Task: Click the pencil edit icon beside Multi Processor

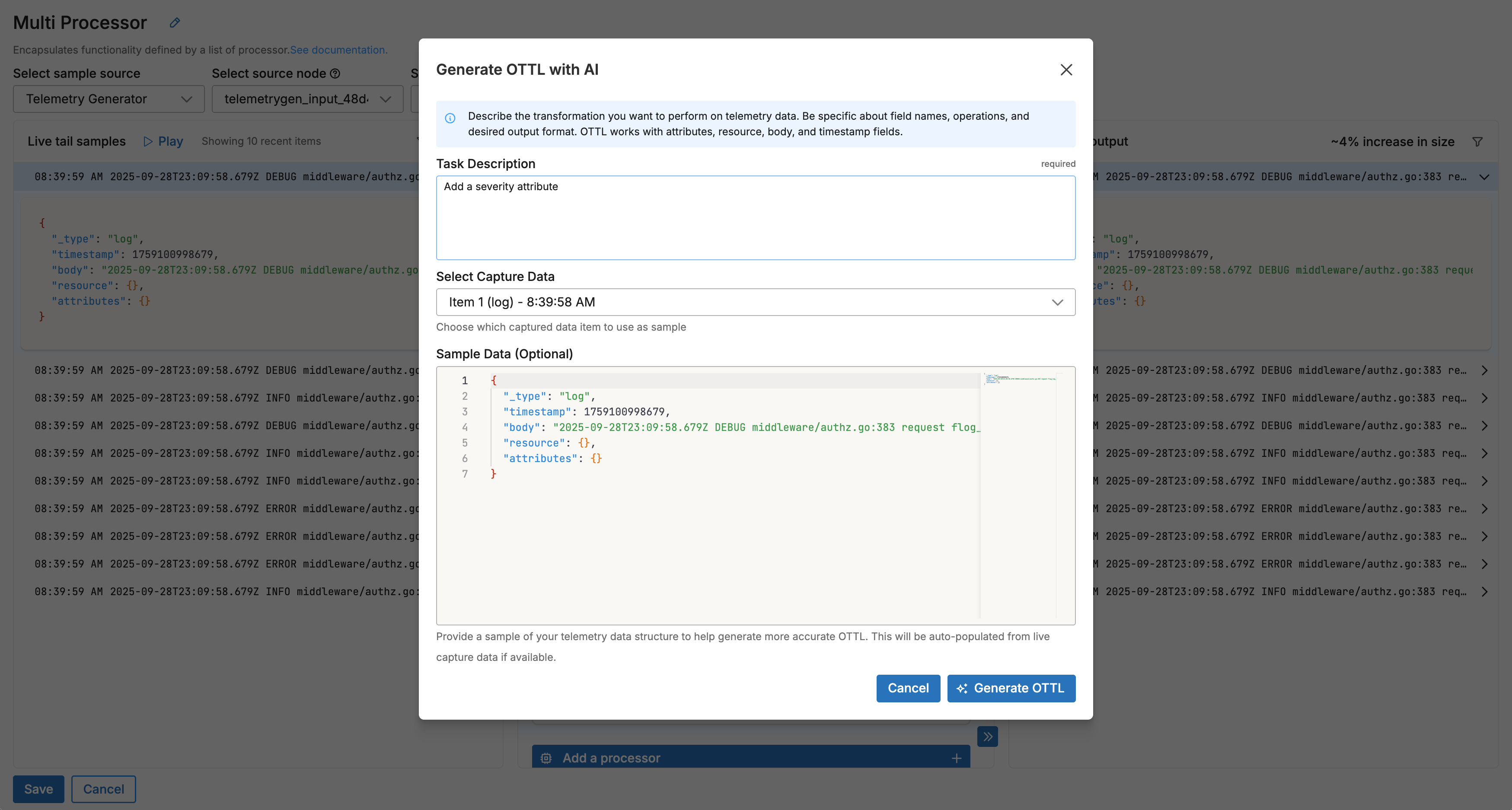Action: click(174, 23)
